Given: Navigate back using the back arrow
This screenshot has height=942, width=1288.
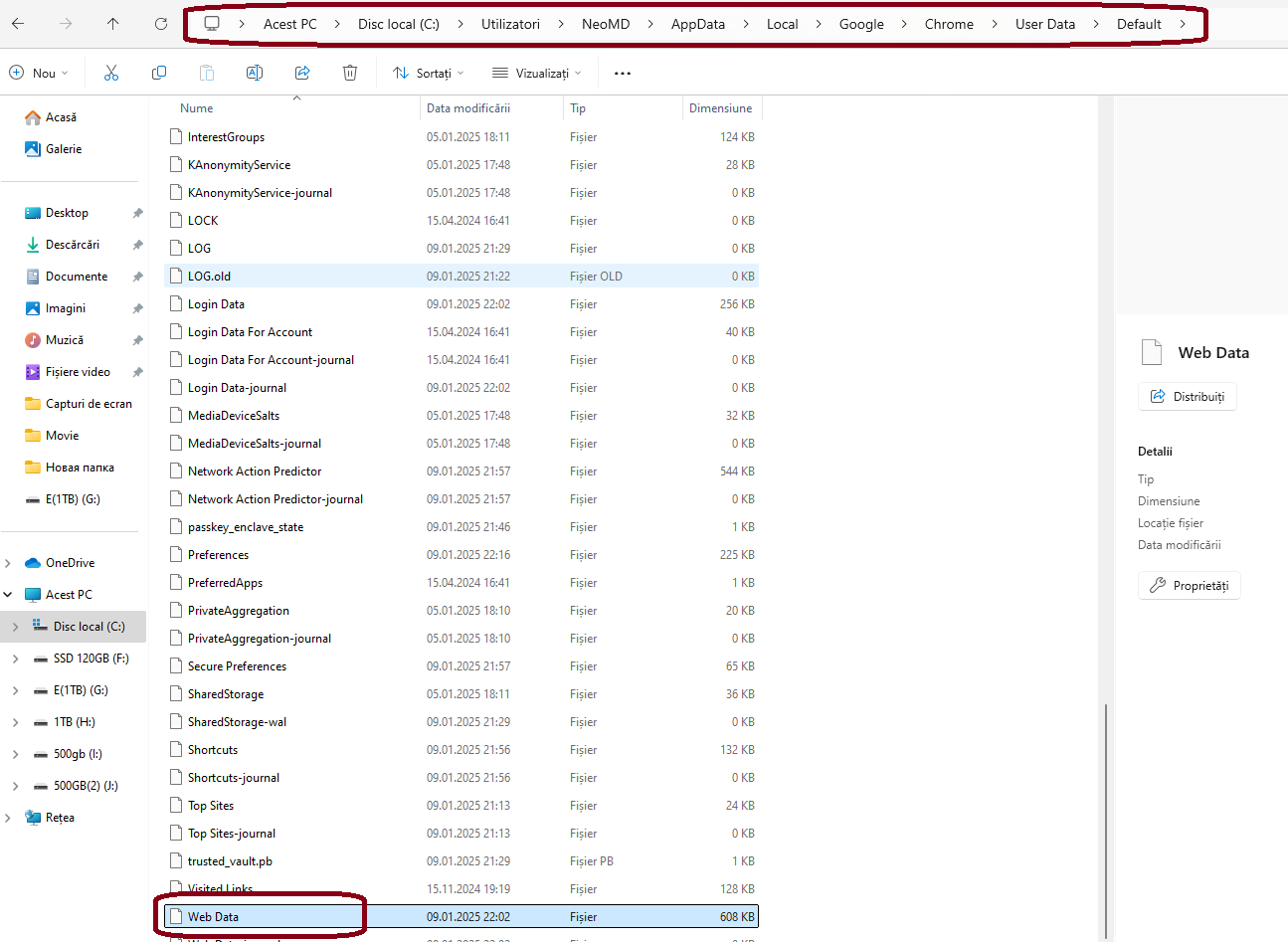Looking at the screenshot, I should click(18, 24).
